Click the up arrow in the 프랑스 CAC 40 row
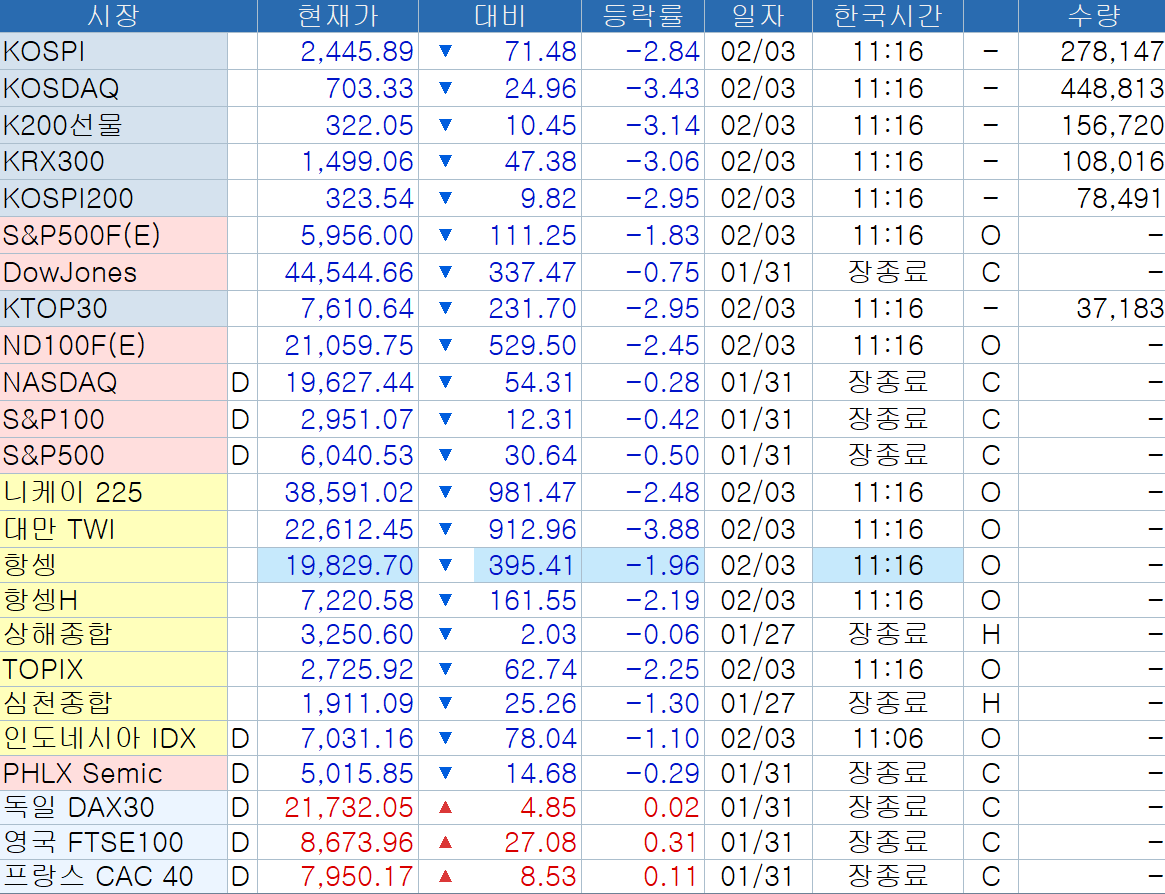 coord(445,878)
